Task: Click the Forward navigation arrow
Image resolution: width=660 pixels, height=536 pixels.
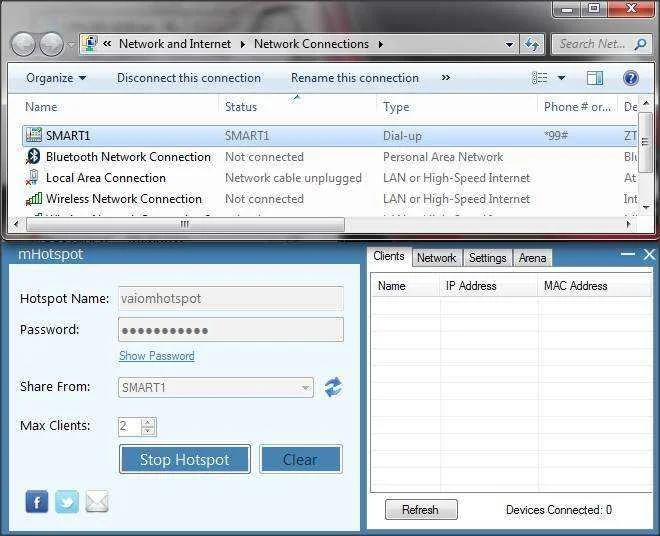Action: tap(51, 44)
